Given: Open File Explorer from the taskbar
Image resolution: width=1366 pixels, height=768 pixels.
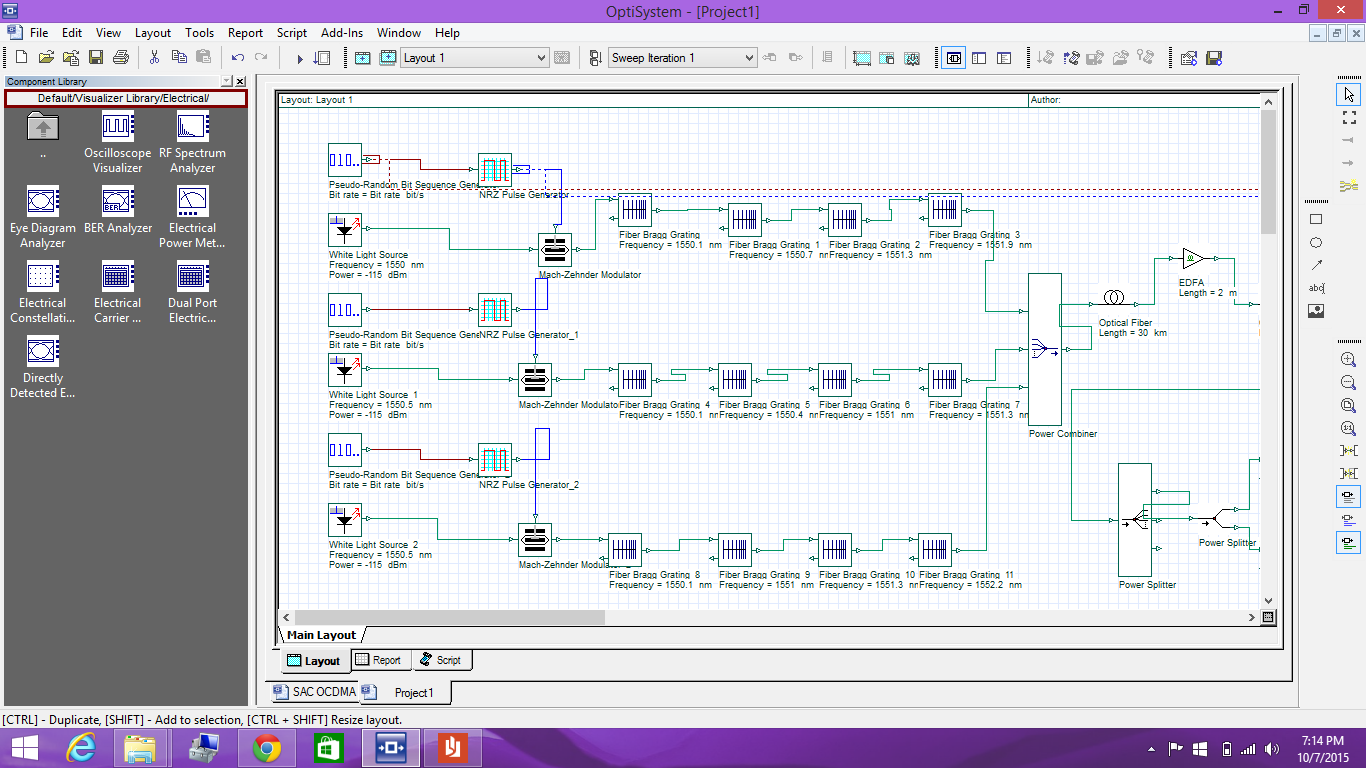Looking at the screenshot, I should click(x=140, y=748).
